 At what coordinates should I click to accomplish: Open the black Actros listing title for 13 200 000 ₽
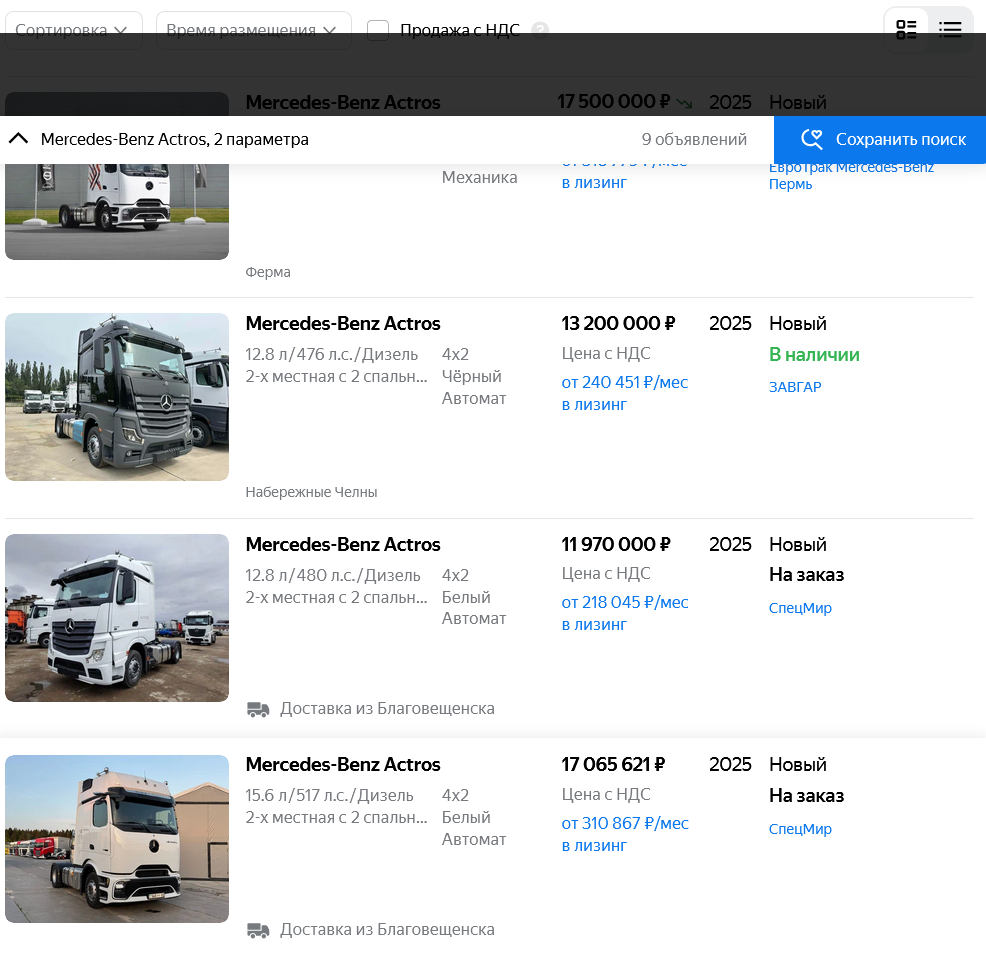343,323
